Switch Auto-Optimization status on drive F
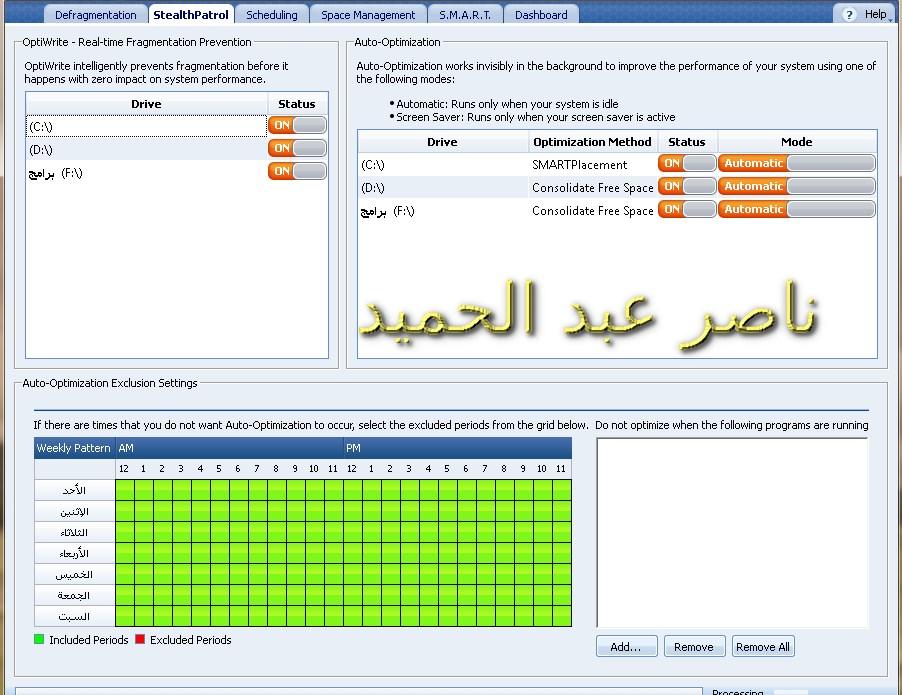Image resolution: width=902 pixels, height=695 pixels. [x=687, y=209]
